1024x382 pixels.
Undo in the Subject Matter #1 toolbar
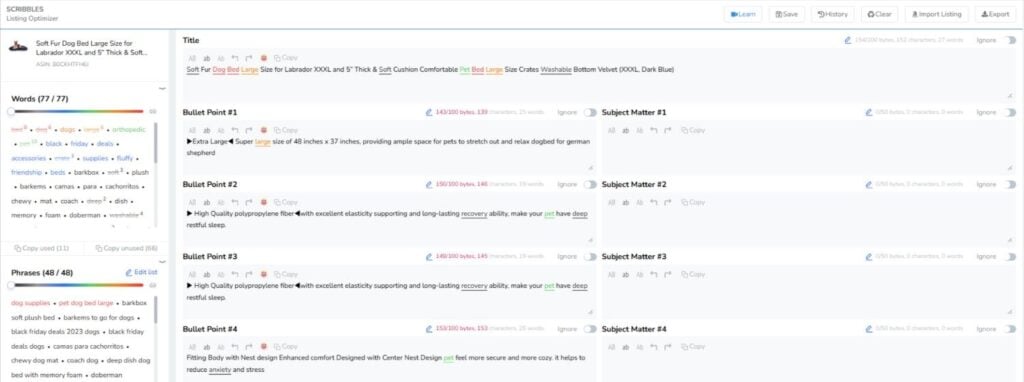coord(654,131)
